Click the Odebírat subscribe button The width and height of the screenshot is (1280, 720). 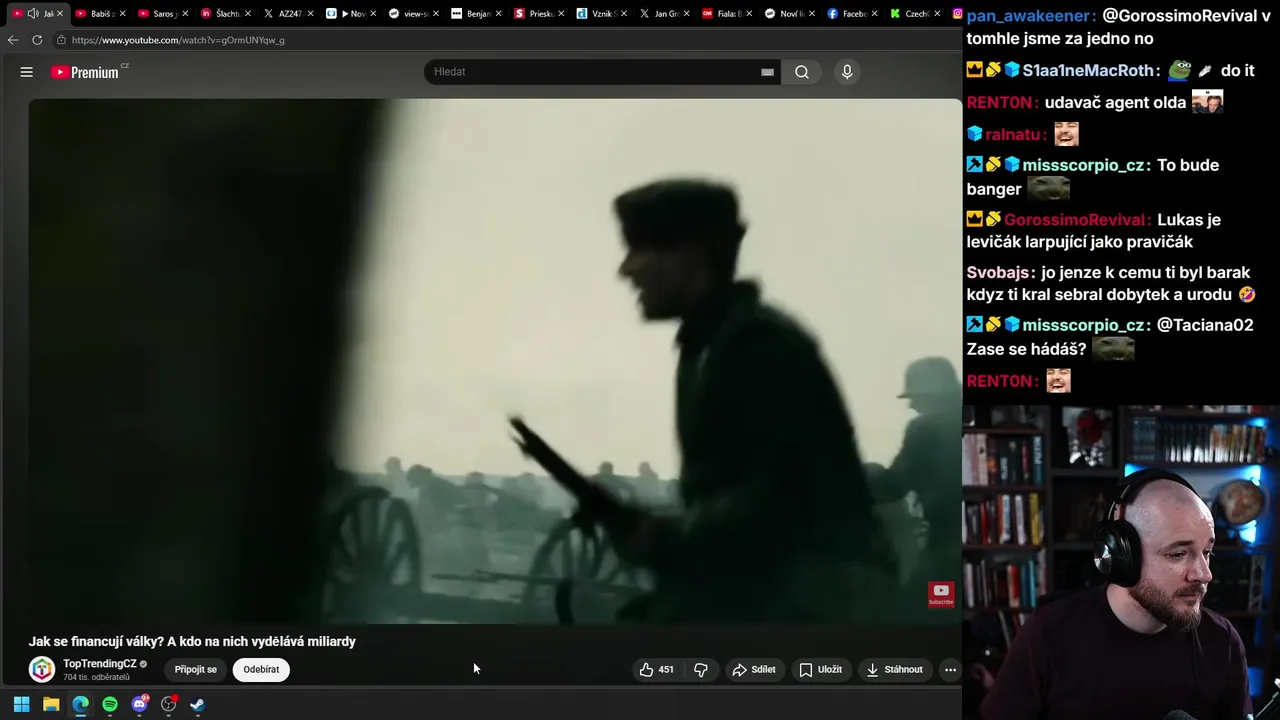(x=261, y=670)
